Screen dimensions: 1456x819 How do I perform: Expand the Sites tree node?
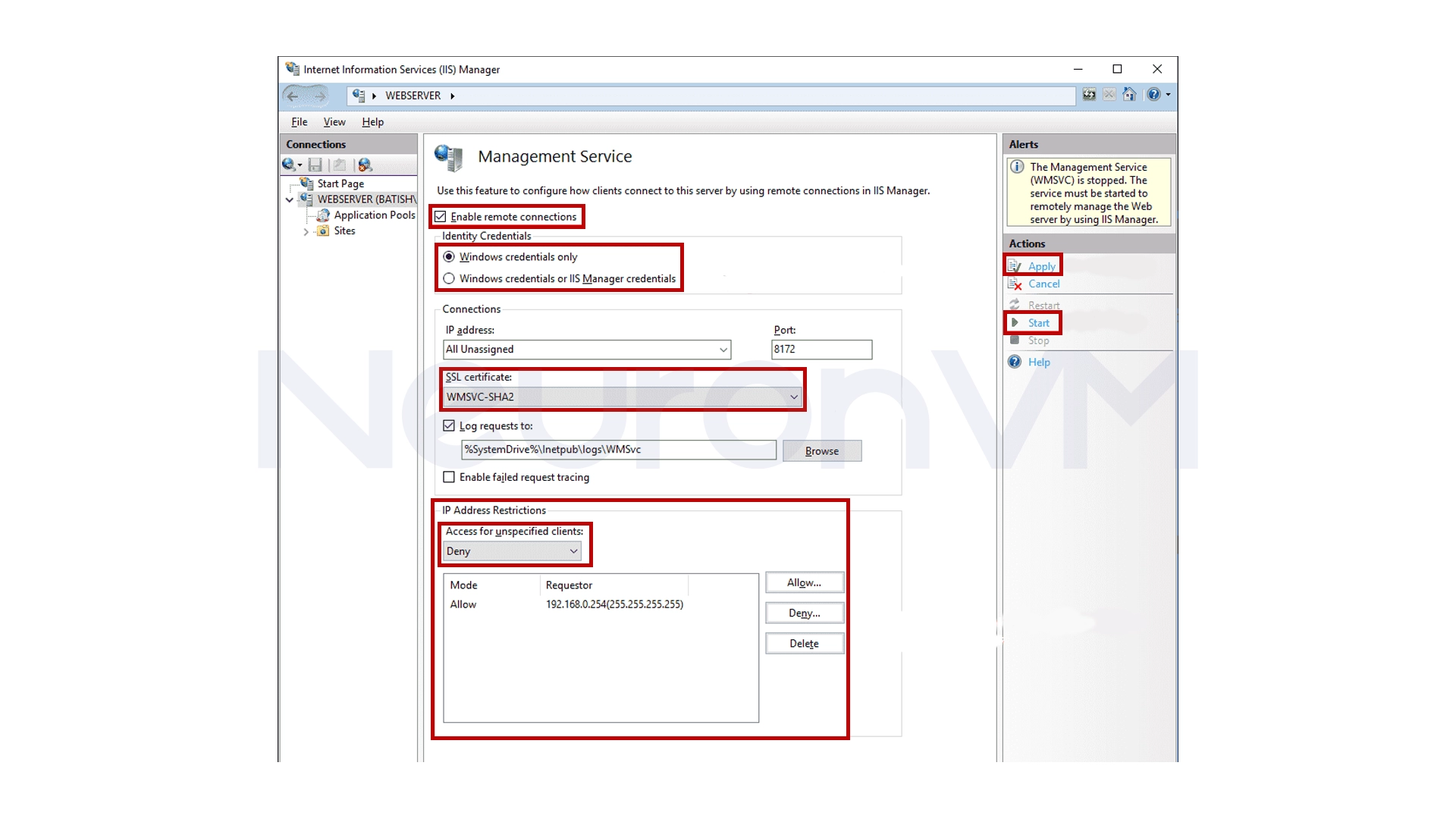[306, 231]
